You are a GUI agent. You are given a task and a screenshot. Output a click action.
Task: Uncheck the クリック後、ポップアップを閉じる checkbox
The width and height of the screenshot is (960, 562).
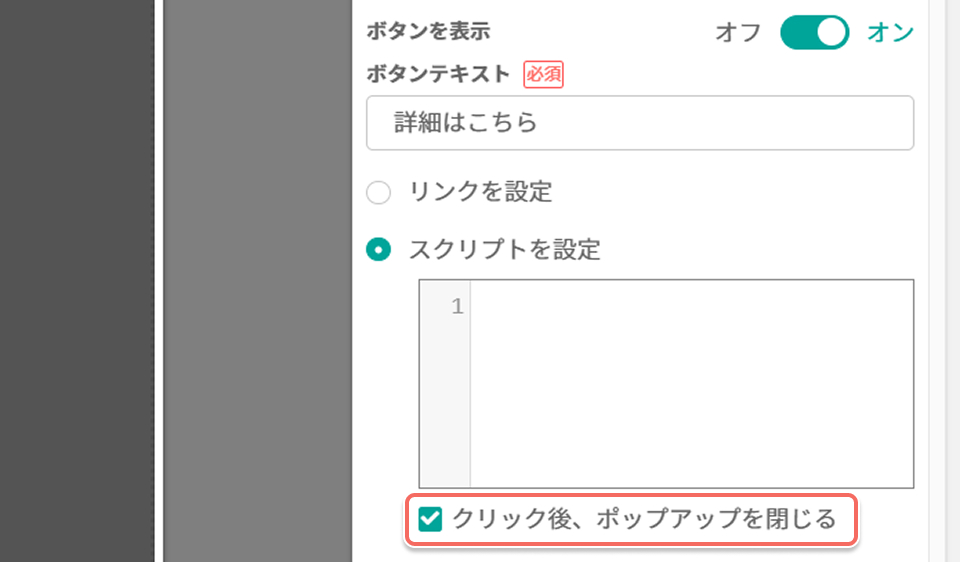coord(430,519)
